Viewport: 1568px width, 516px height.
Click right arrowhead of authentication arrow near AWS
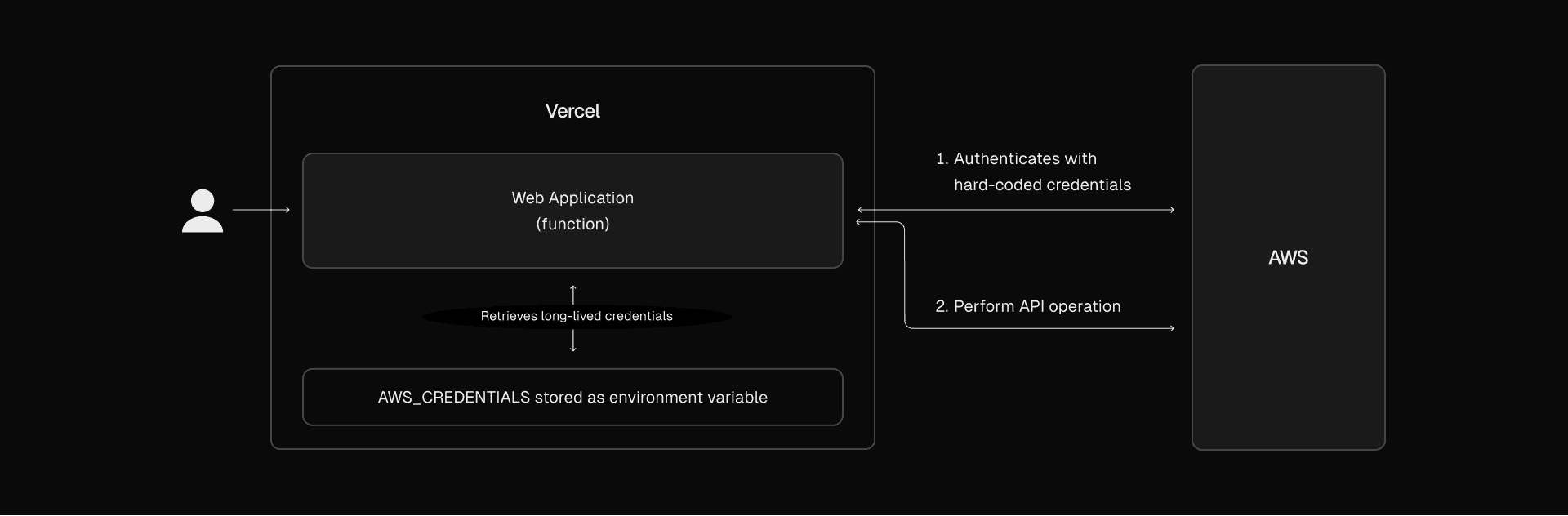click(x=1171, y=210)
